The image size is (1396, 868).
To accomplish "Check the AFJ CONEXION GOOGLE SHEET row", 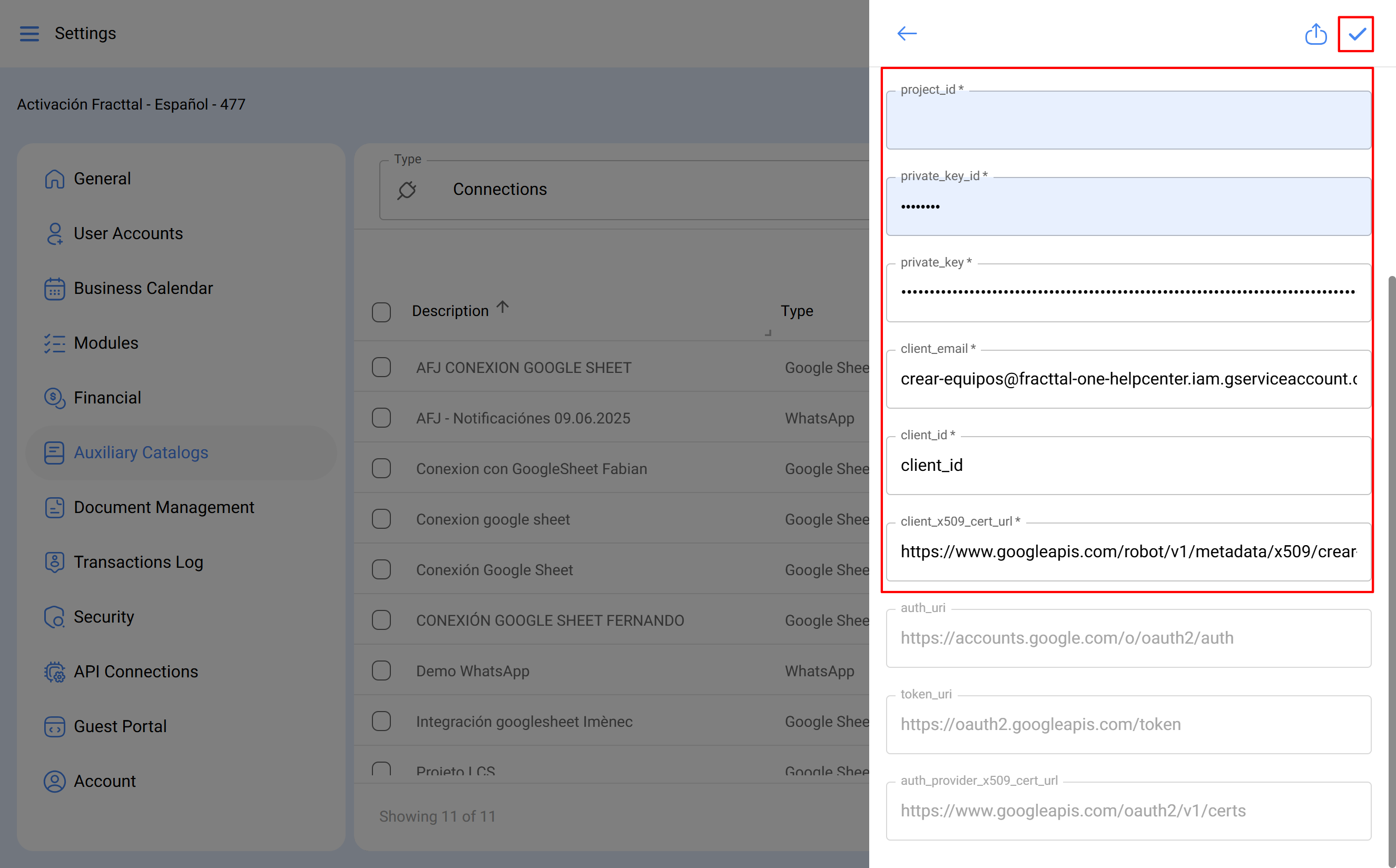I will point(381,367).
